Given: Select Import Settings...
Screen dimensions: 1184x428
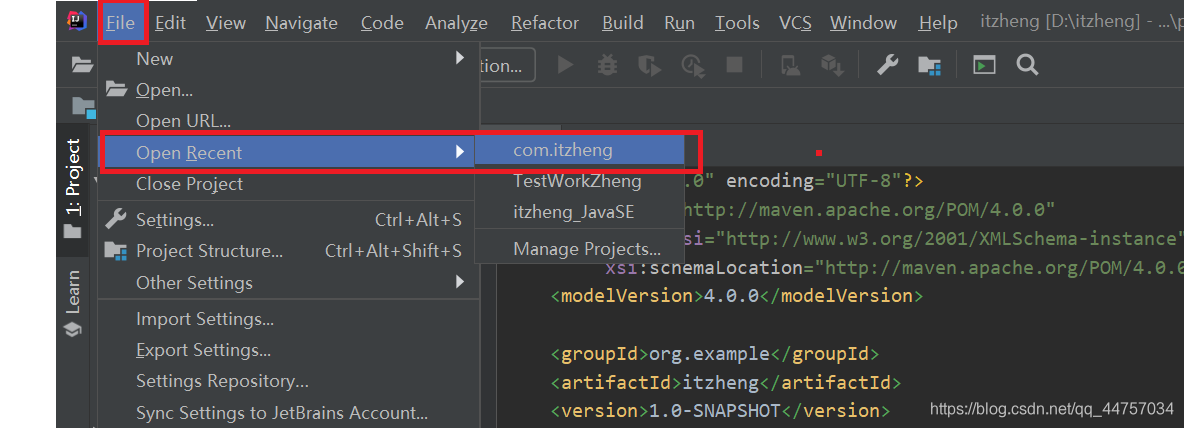Looking at the screenshot, I should (x=288, y=319).
